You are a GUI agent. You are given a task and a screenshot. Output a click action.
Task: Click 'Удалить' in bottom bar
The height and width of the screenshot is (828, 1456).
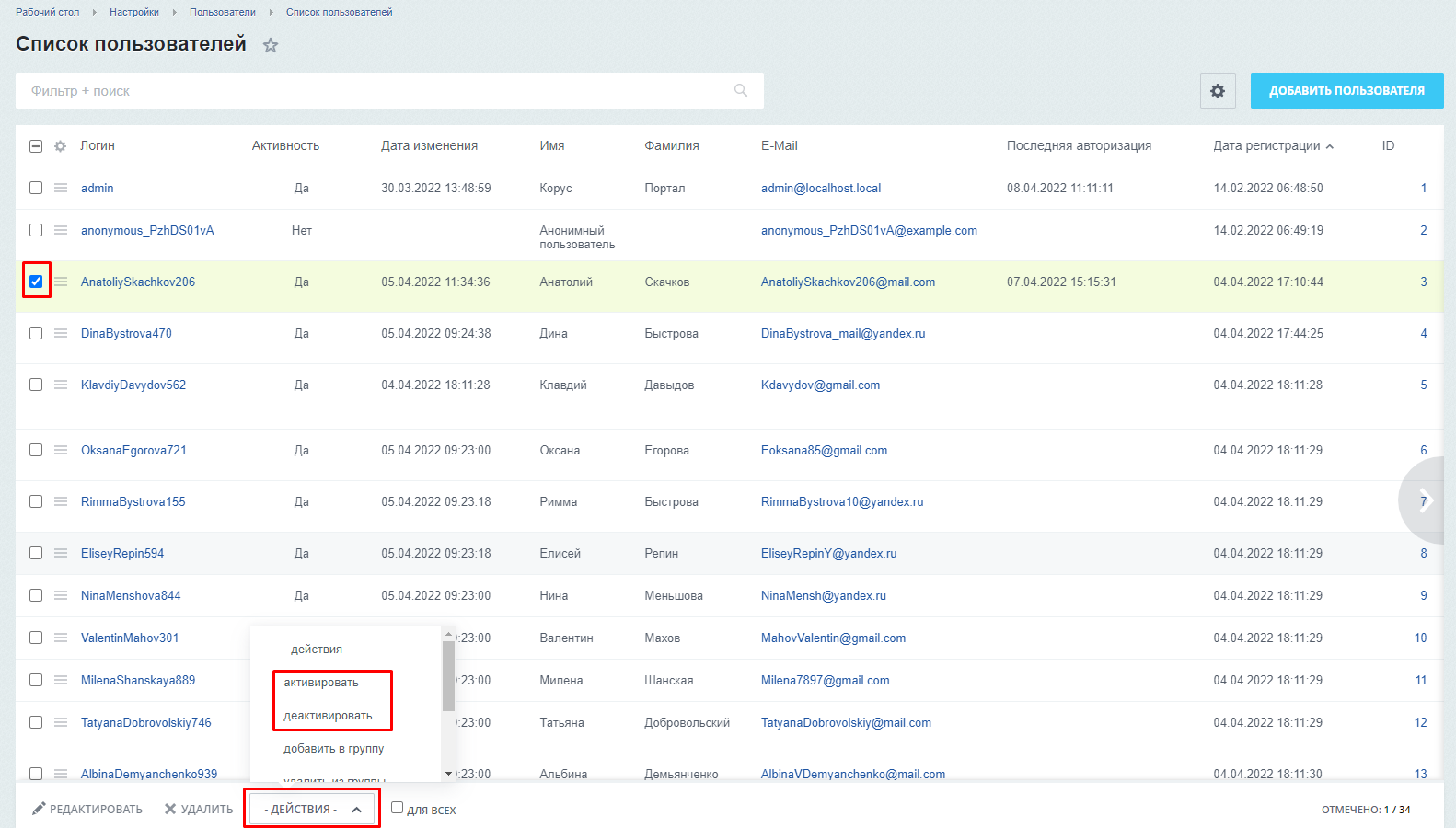[199, 809]
